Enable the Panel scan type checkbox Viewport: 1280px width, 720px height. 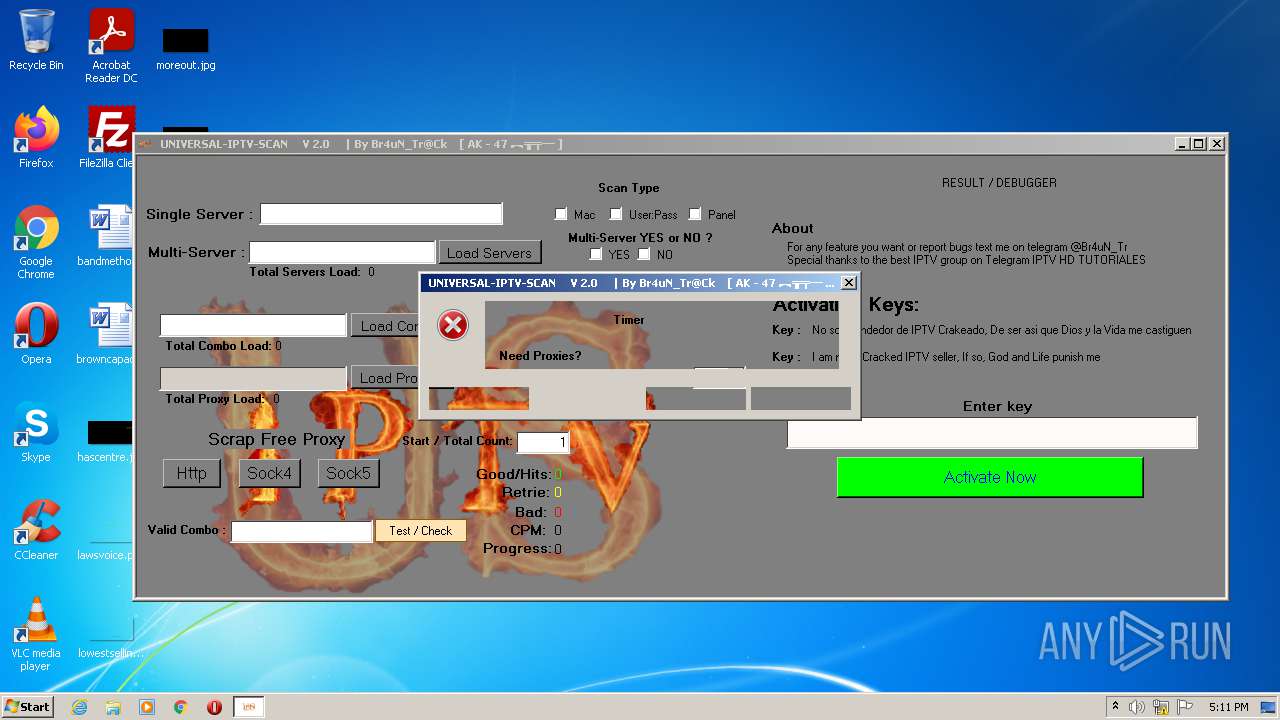(695, 214)
